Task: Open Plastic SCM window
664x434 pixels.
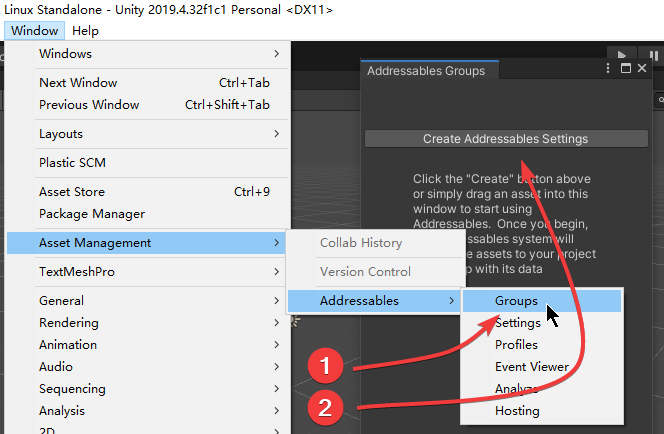Action: (x=148, y=163)
